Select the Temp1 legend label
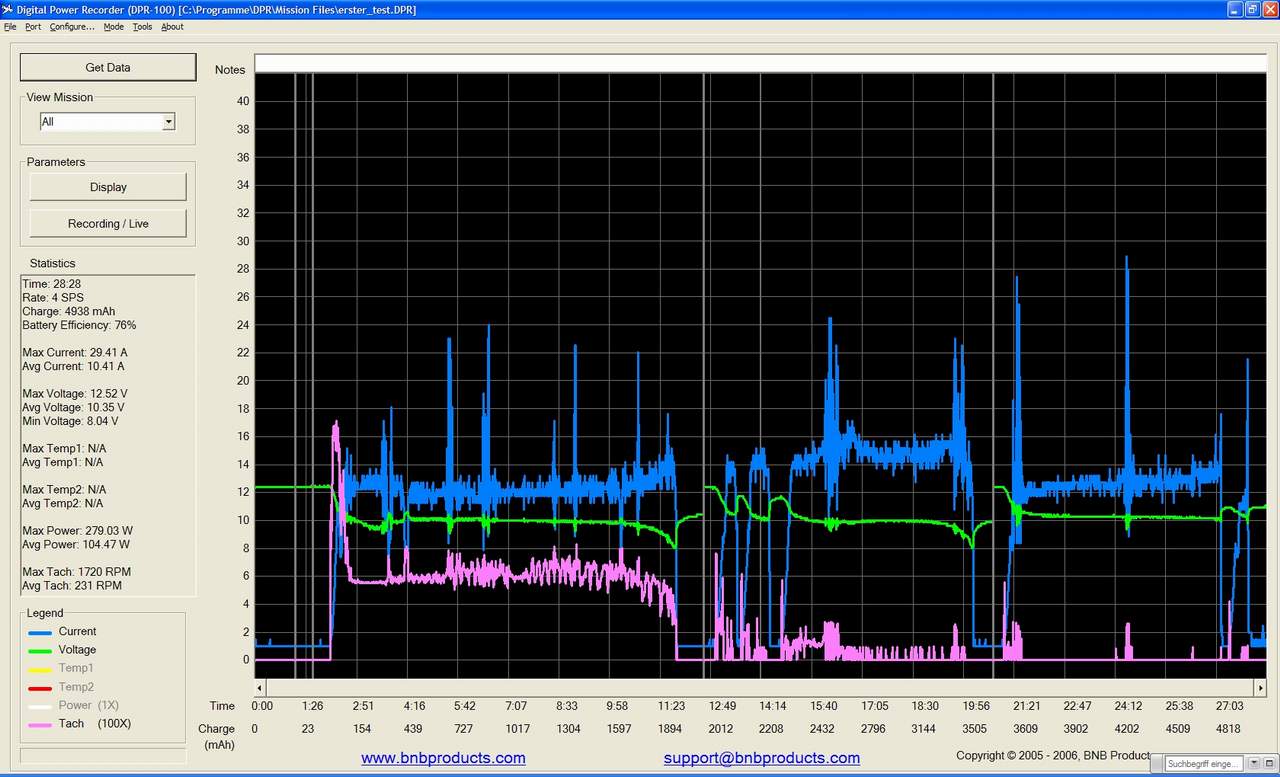 click(76, 668)
